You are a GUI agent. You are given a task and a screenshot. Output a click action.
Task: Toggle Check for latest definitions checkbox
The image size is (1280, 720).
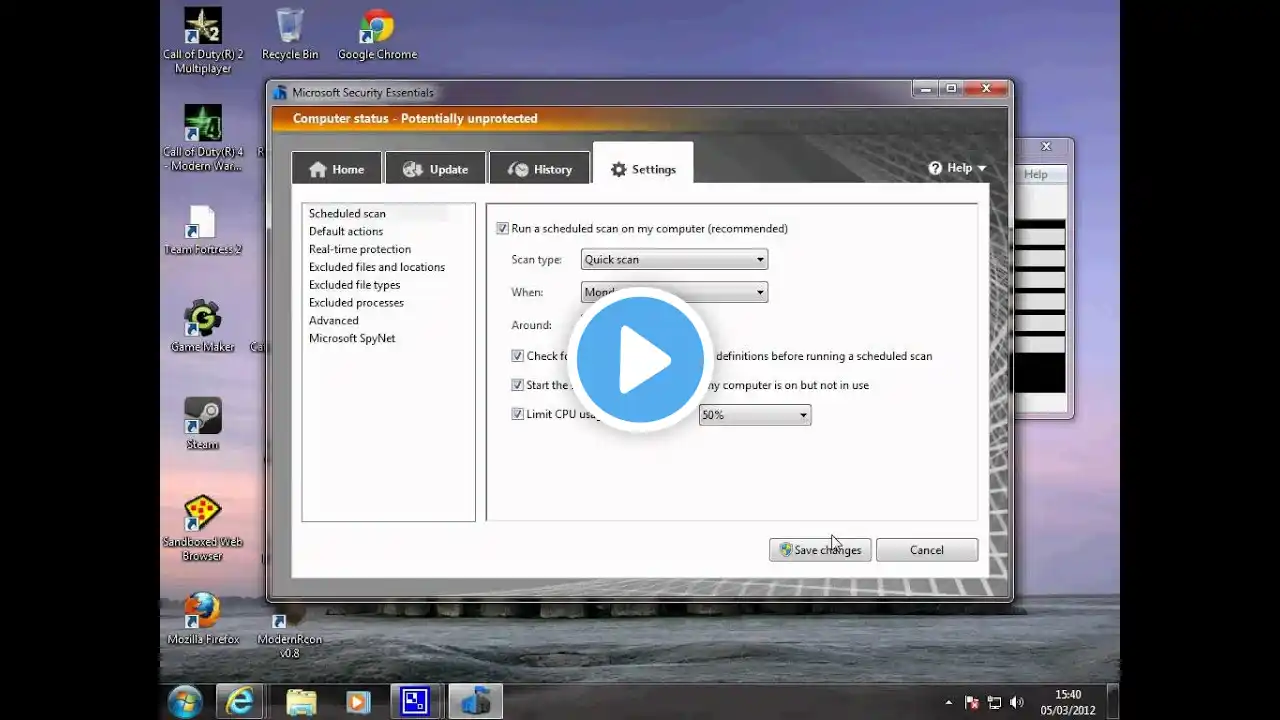[x=517, y=356]
